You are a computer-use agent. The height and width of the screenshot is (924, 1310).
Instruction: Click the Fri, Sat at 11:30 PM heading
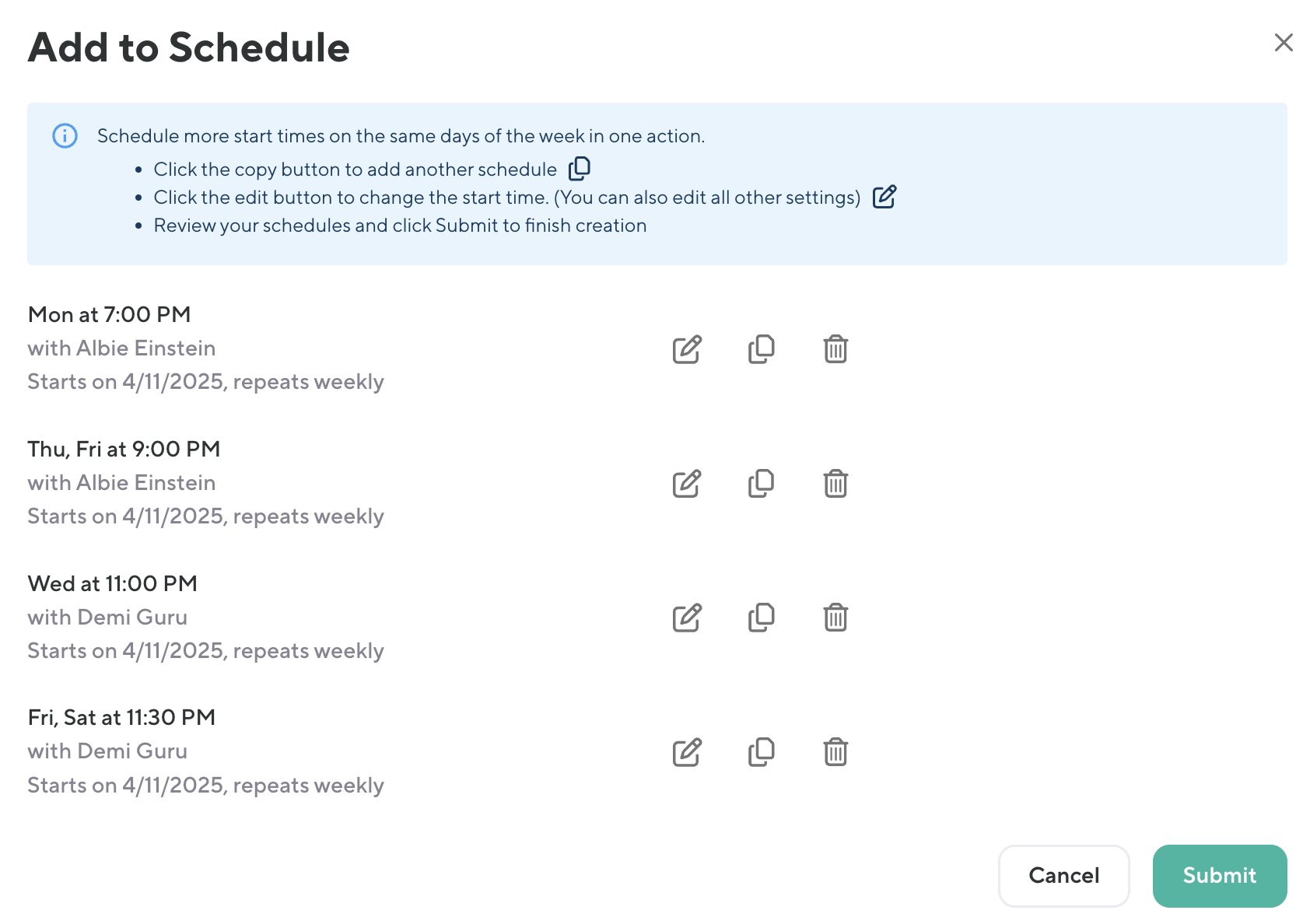(121, 717)
